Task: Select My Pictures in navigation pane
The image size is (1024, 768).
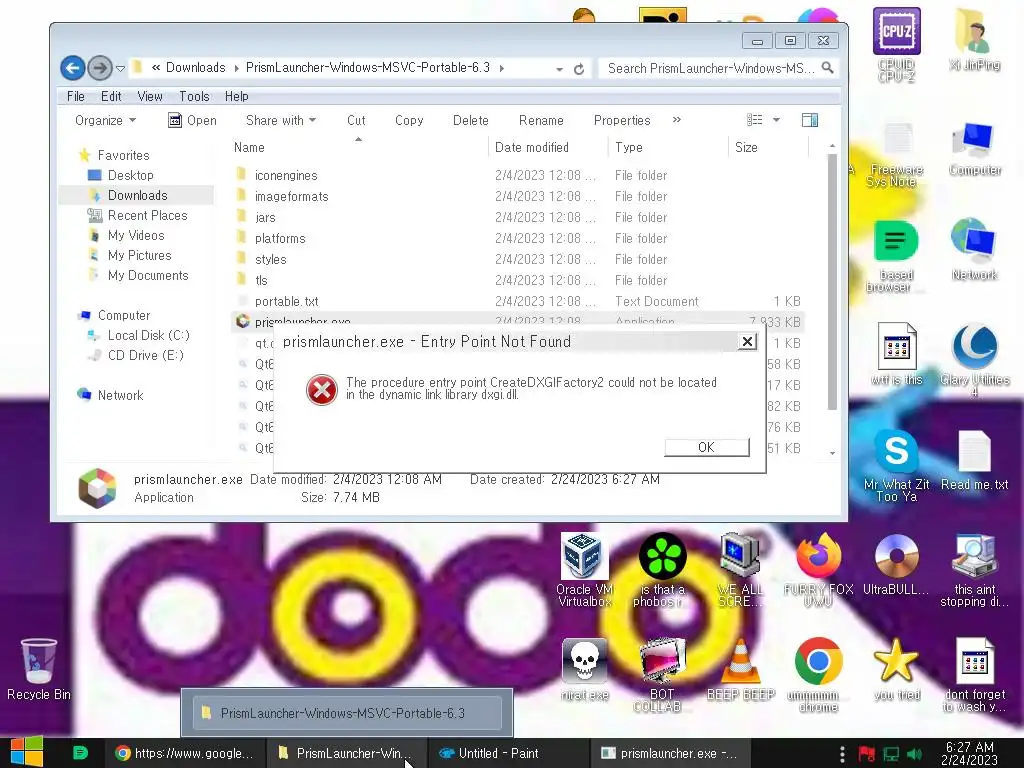Action: click(x=139, y=255)
